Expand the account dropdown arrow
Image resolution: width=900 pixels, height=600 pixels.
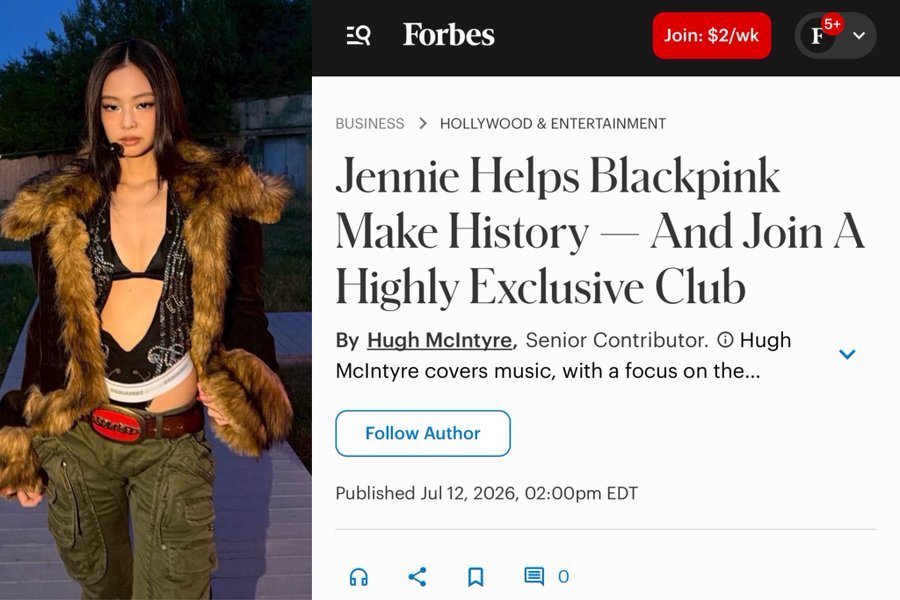859,36
